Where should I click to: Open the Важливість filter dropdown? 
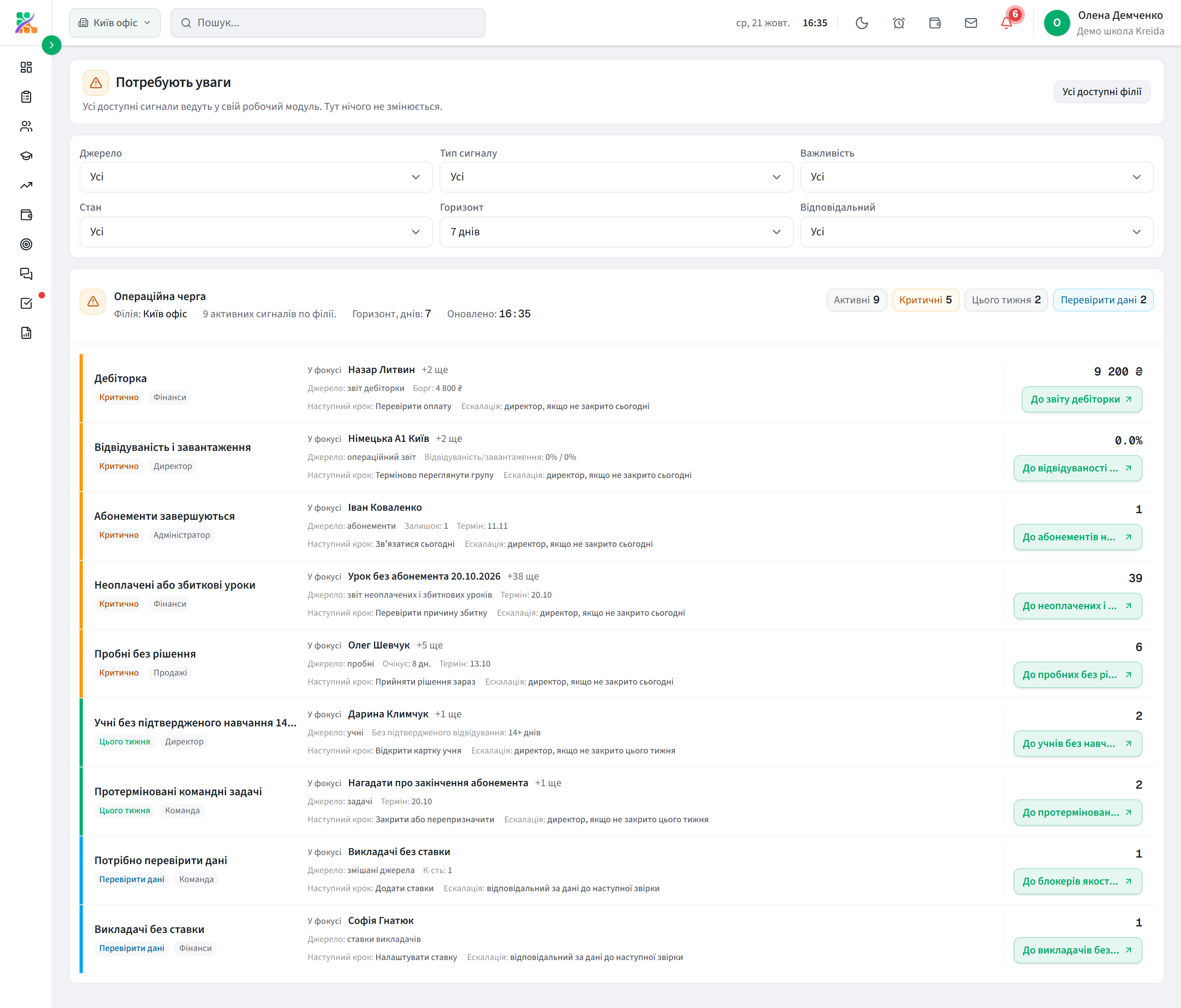pos(976,177)
